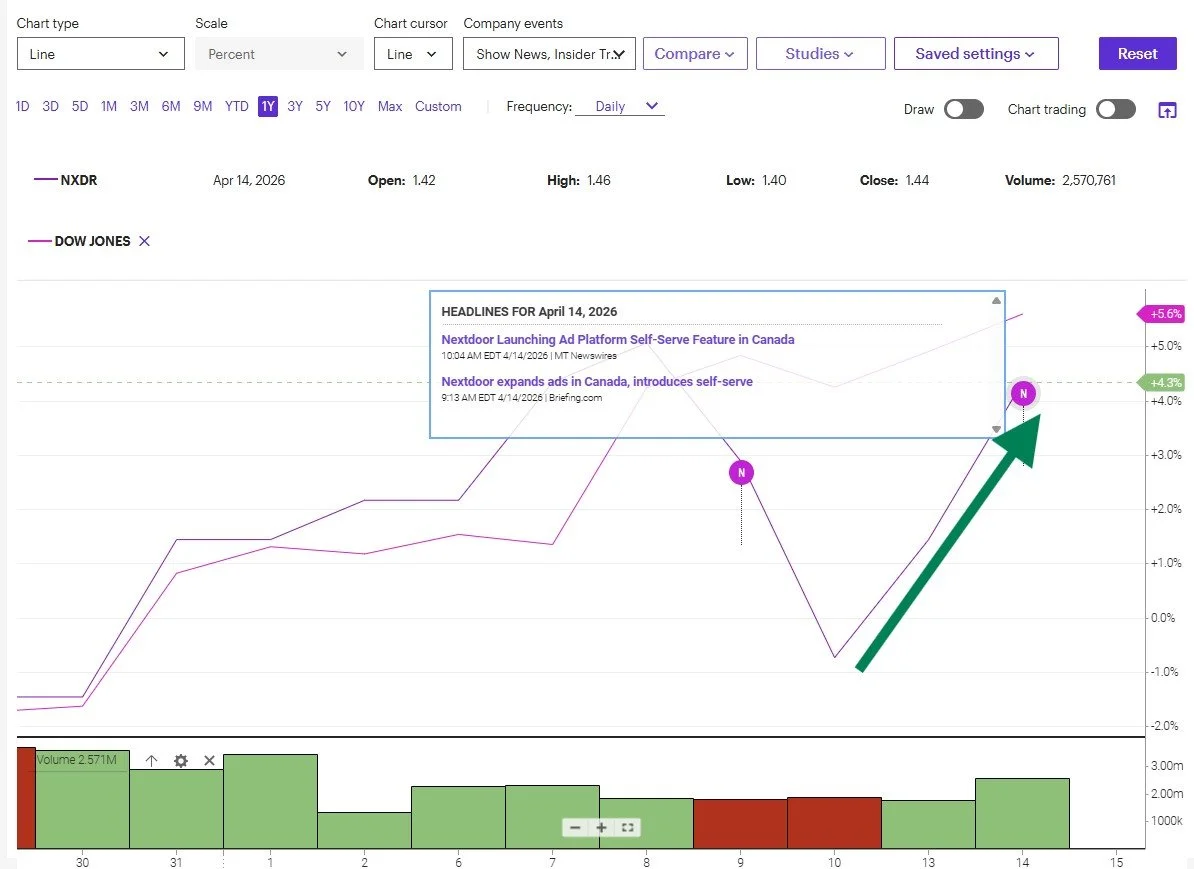Open Chart type Line dropdown

(101, 54)
